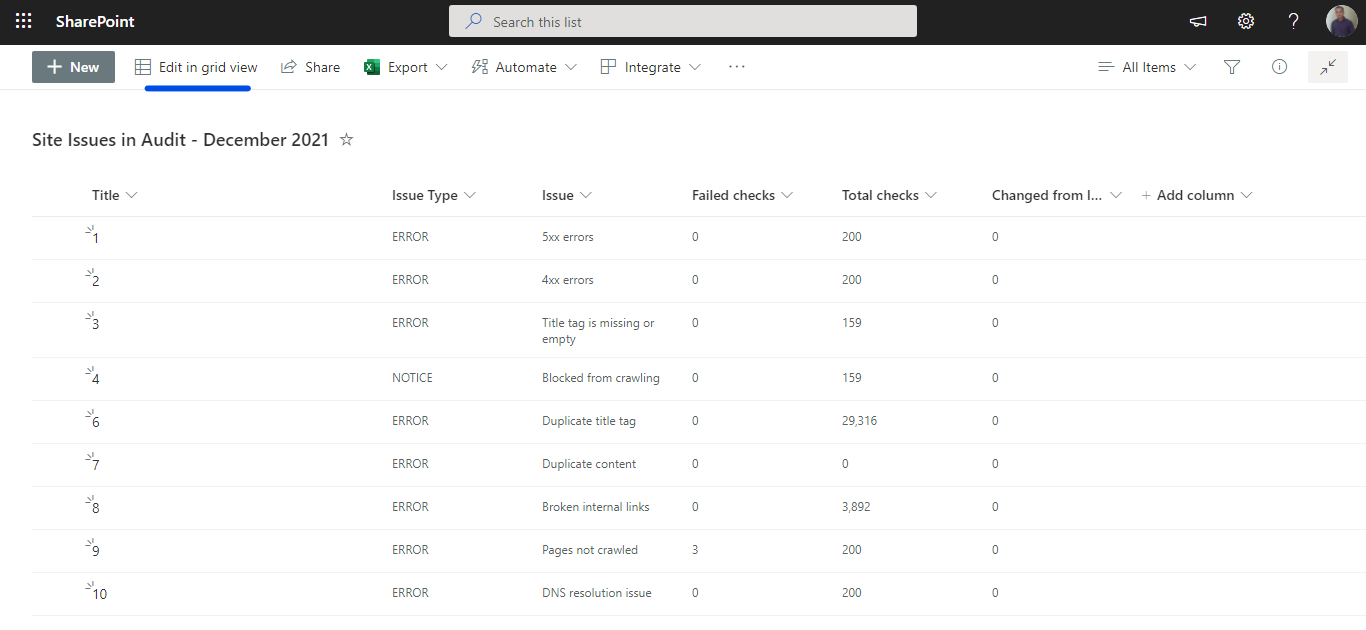Image resolution: width=1366 pixels, height=630 pixels.
Task: Click Edit in grid view
Action: [x=197, y=67]
